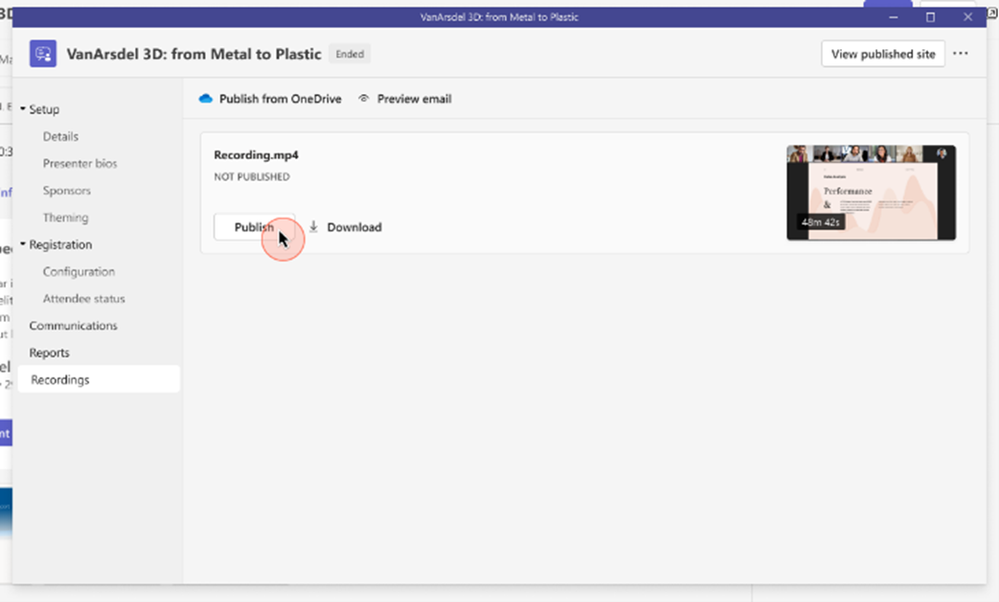Click the download arrow icon
The height and width of the screenshot is (602, 999).
pos(313,227)
